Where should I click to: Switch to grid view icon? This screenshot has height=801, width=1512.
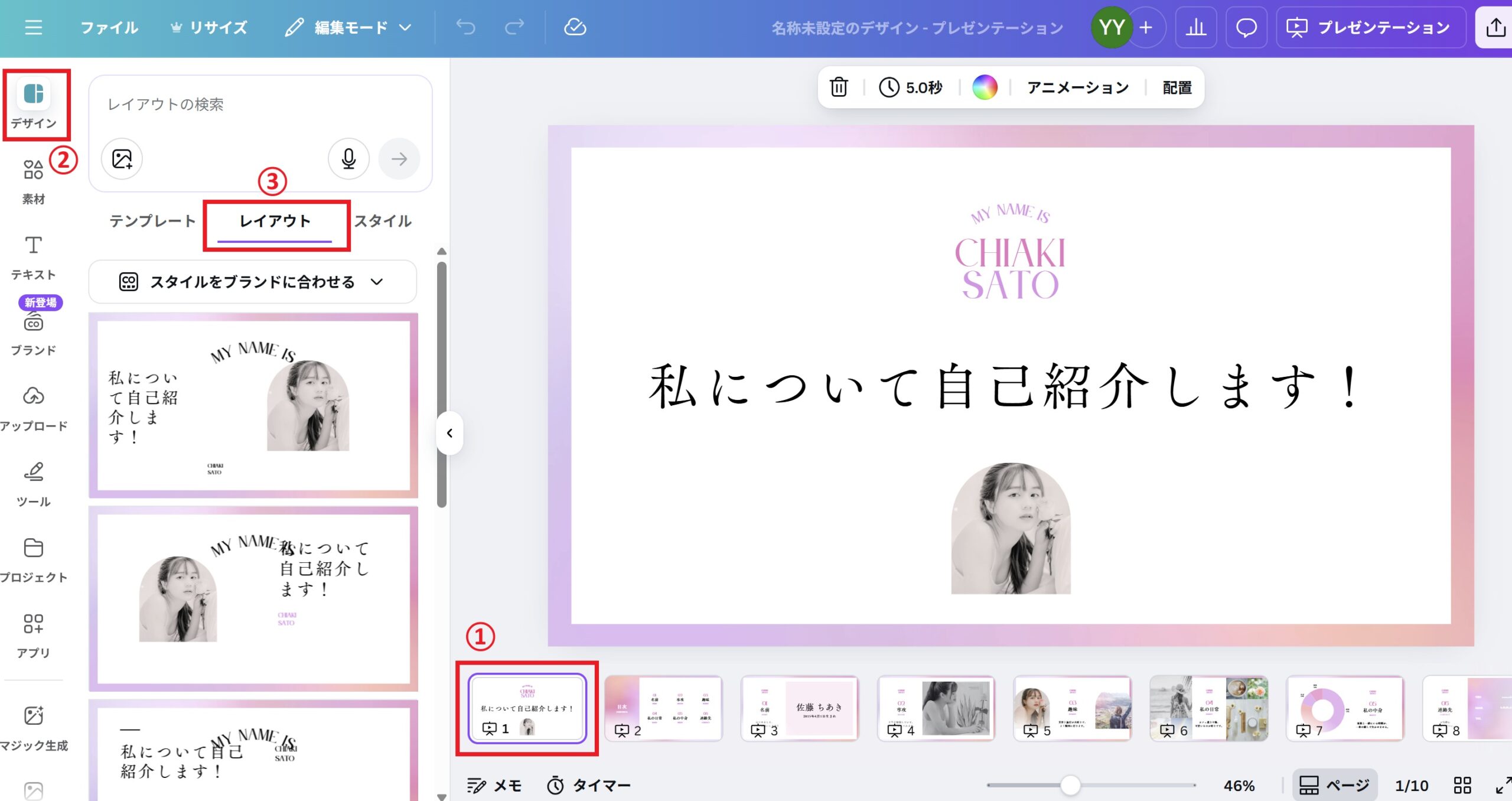(x=1462, y=785)
